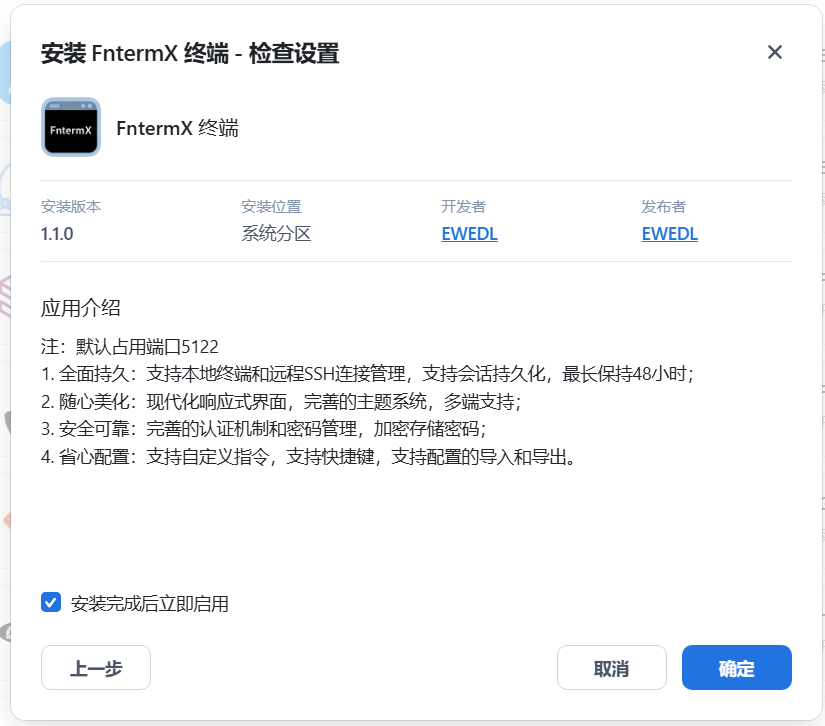Go back with the 上一步 button

(x=96, y=668)
